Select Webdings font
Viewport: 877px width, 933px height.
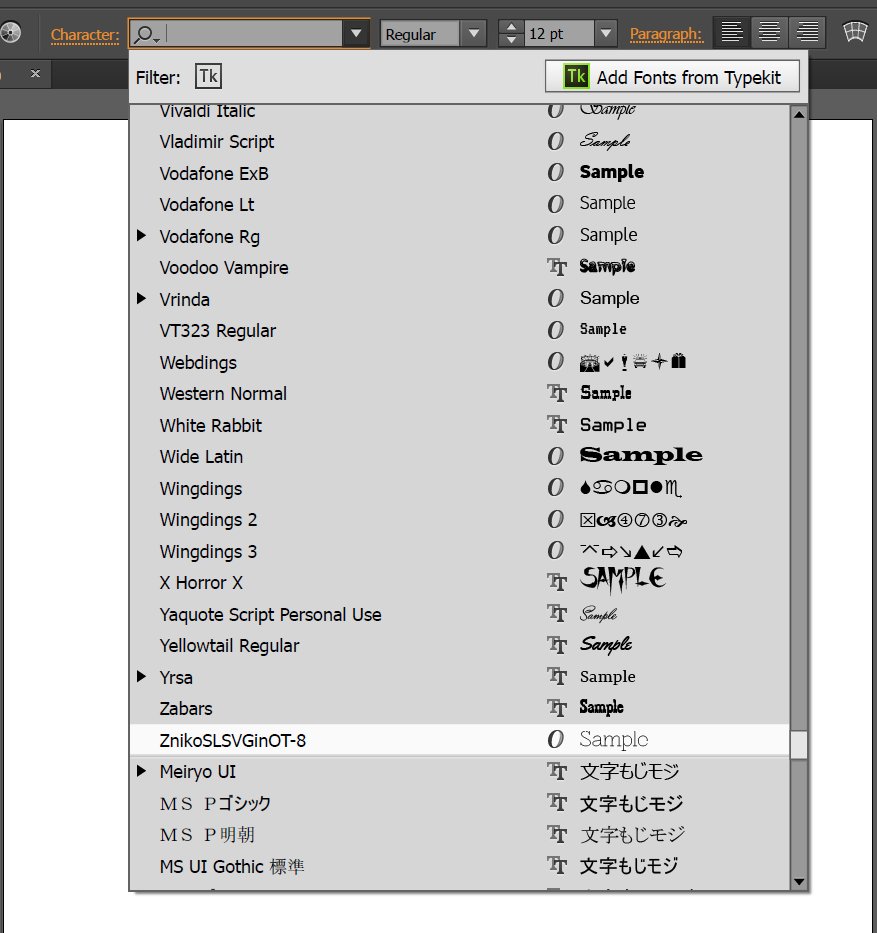click(x=459, y=362)
